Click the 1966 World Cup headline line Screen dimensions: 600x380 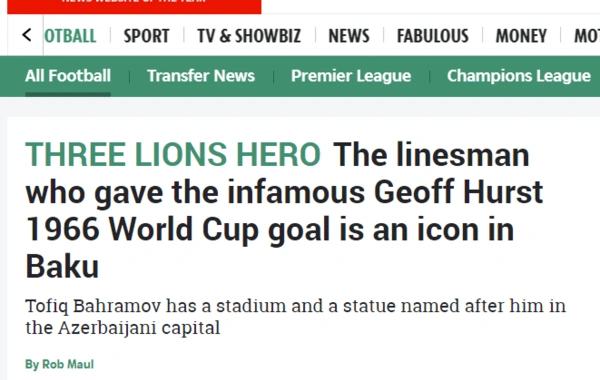(x=269, y=229)
